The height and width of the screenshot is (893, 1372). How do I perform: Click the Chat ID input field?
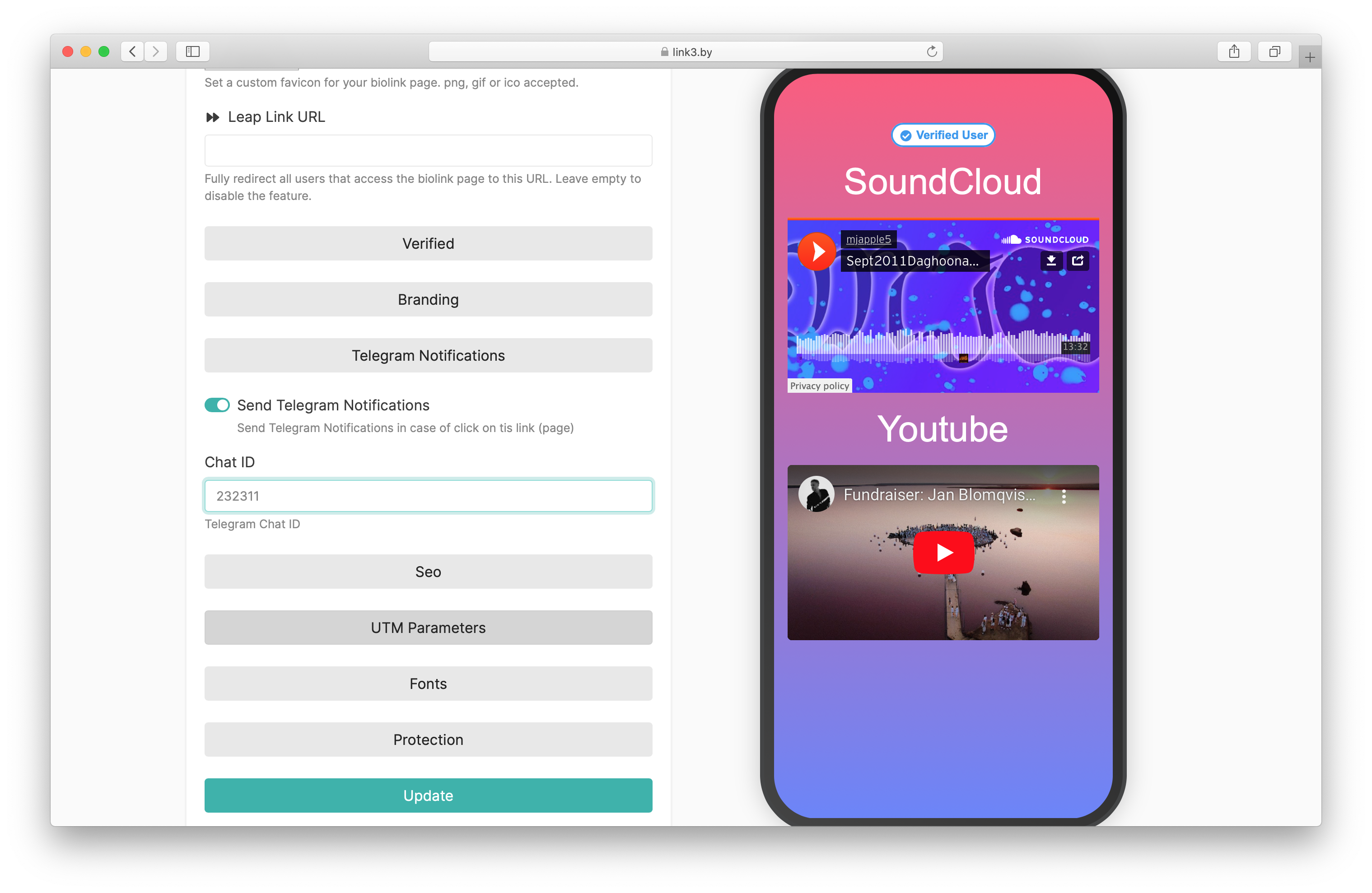(427, 495)
